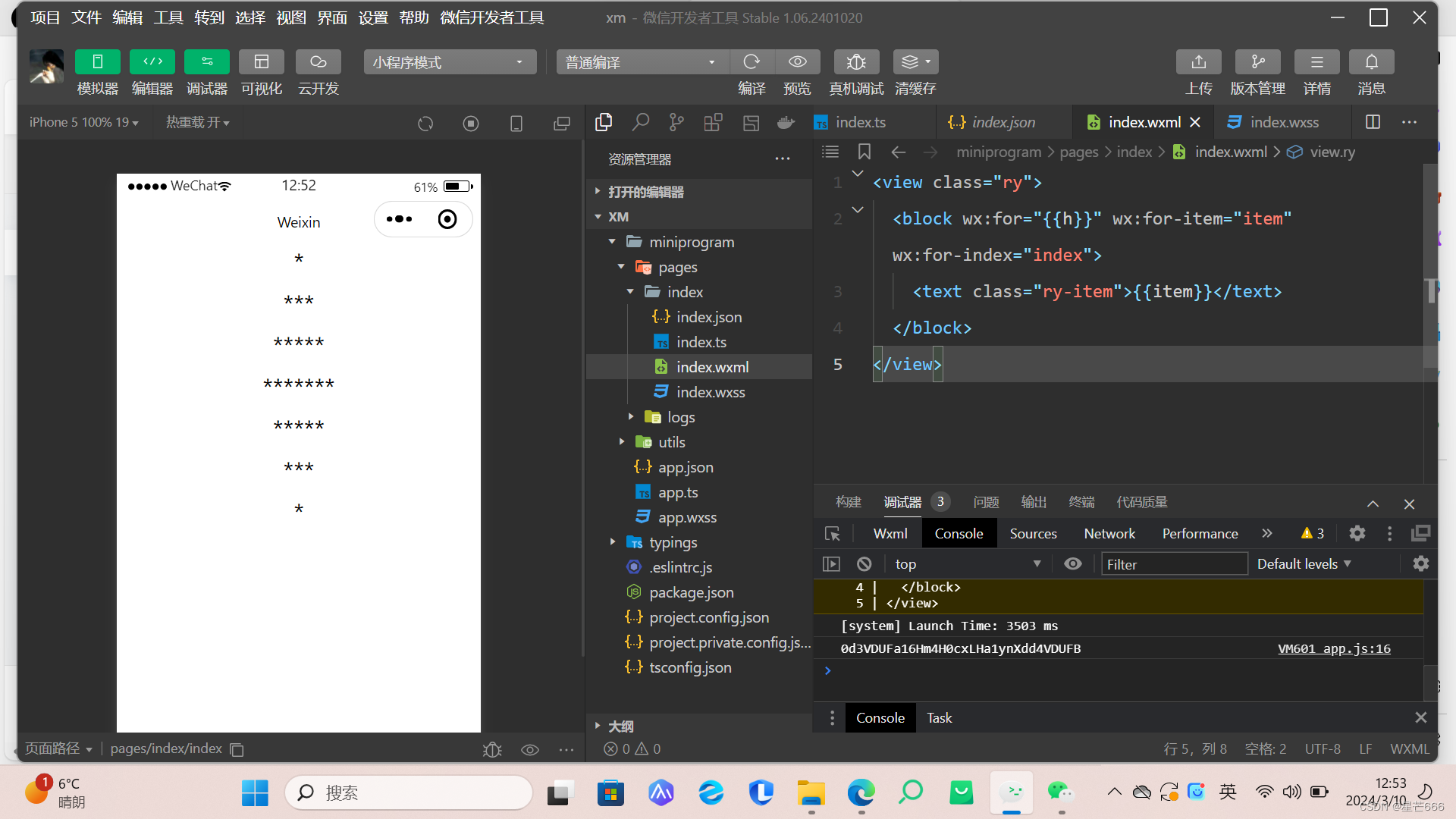Open the split editor icon
The height and width of the screenshot is (819, 1456).
1373,122
